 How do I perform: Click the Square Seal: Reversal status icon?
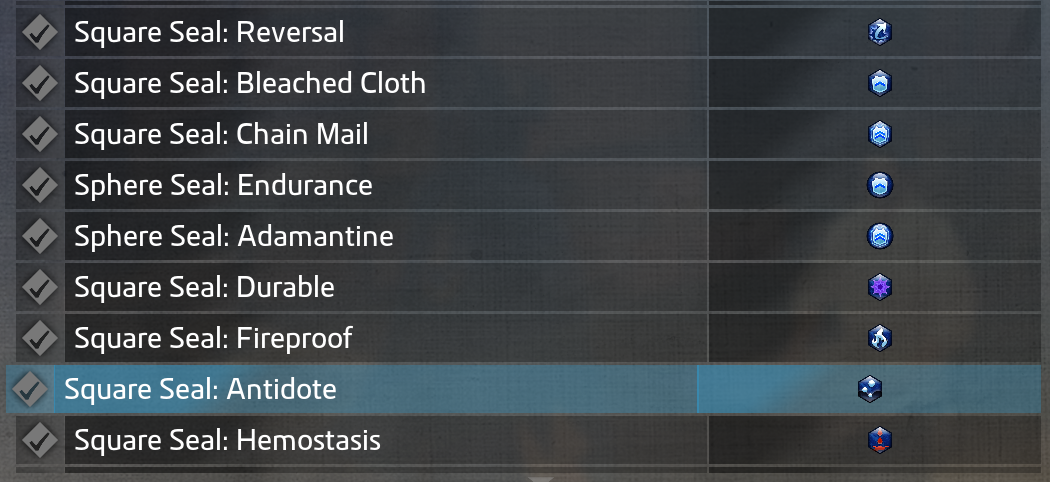click(x=879, y=32)
